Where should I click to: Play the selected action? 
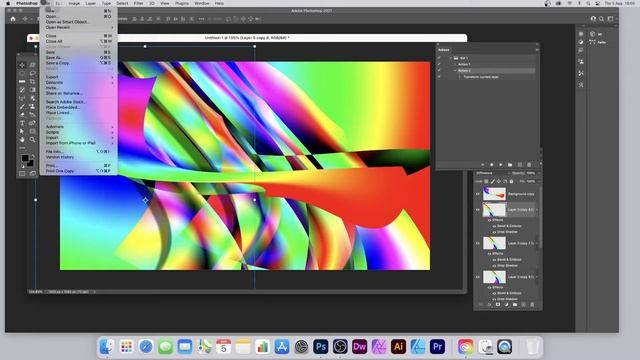pos(500,164)
